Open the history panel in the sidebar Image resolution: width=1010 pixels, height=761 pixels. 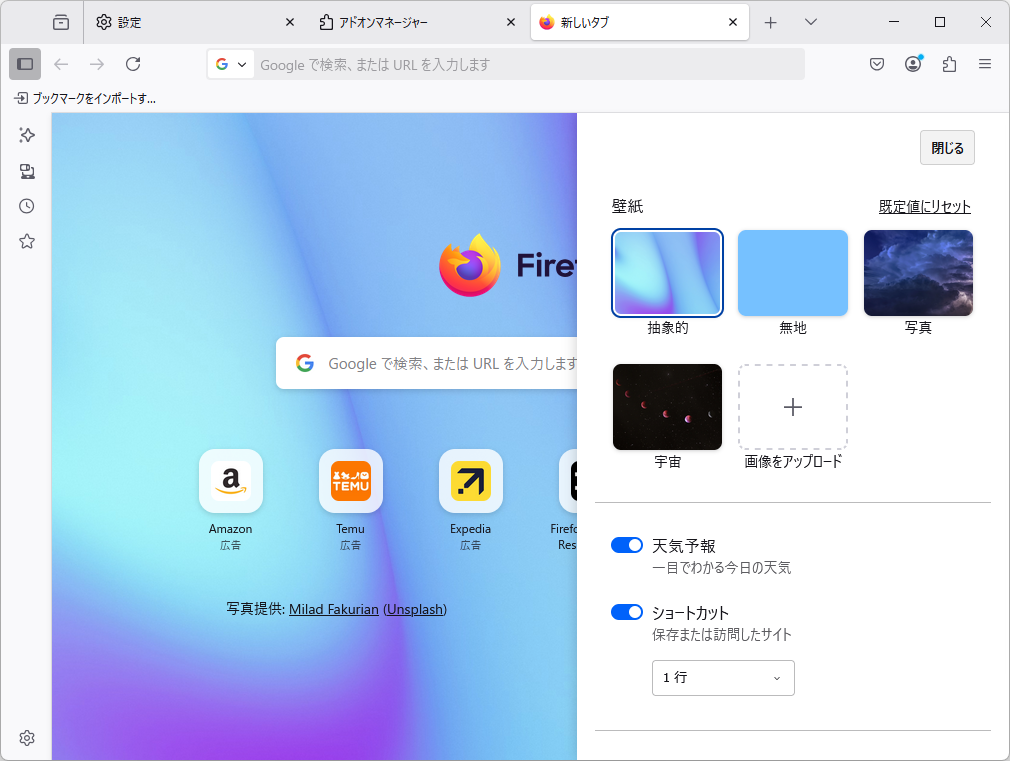coord(26,206)
